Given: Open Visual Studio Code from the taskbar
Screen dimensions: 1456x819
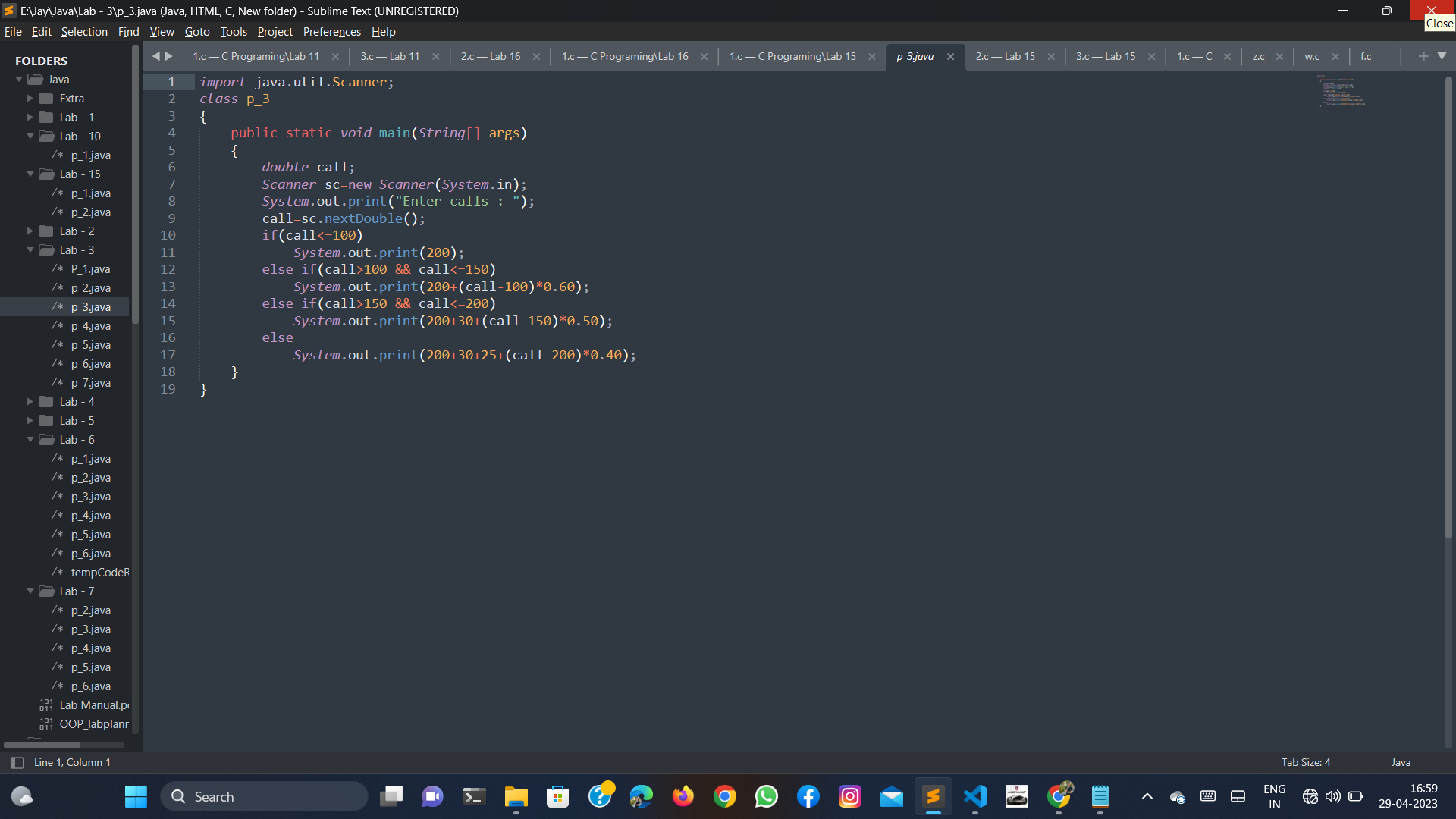Looking at the screenshot, I should click(x=974, y=796).
